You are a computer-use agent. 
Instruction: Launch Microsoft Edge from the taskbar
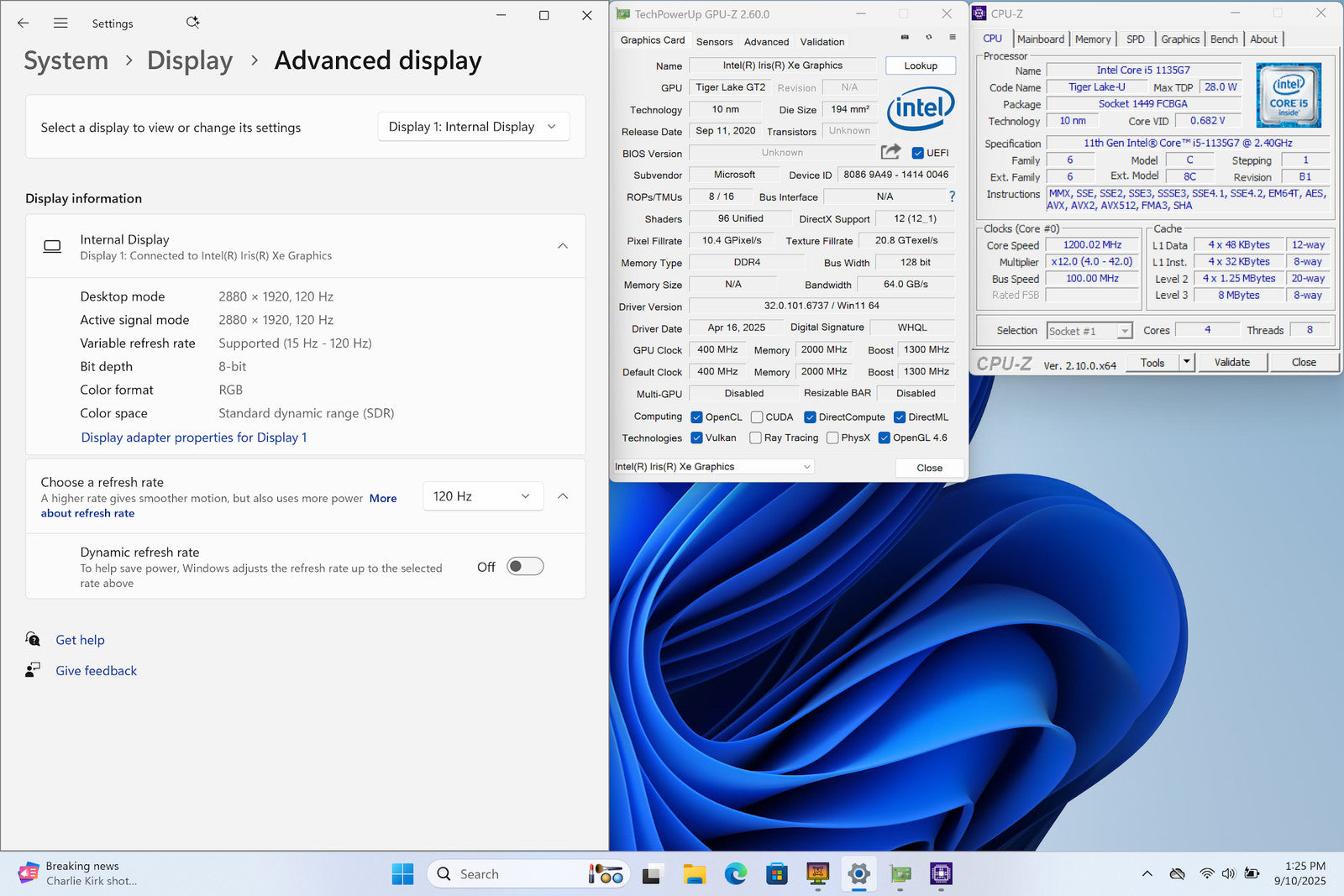coord(735,874)
